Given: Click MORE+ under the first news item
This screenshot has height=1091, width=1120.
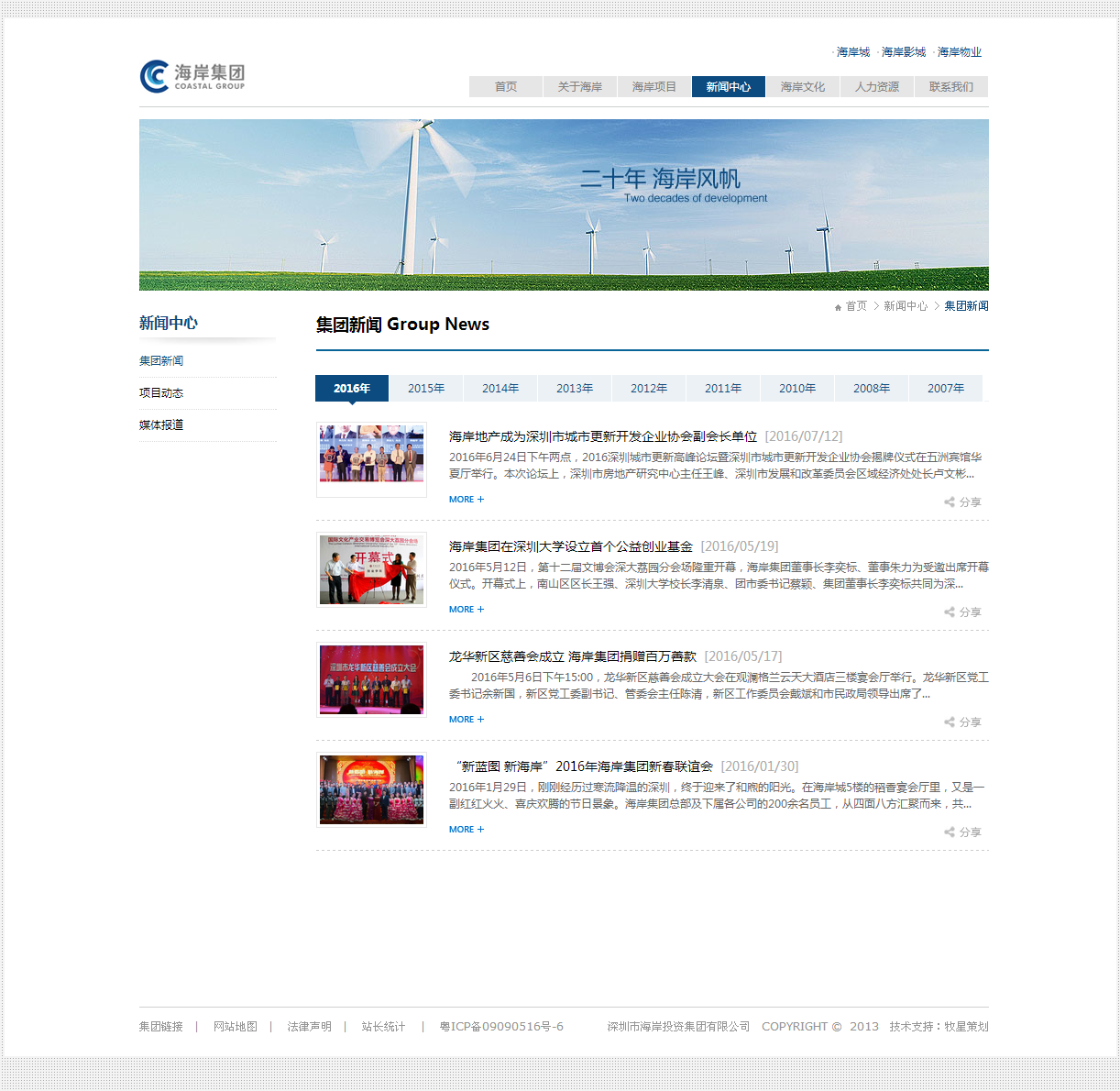Looking at the screenshot, I should (x=466, y=499).
